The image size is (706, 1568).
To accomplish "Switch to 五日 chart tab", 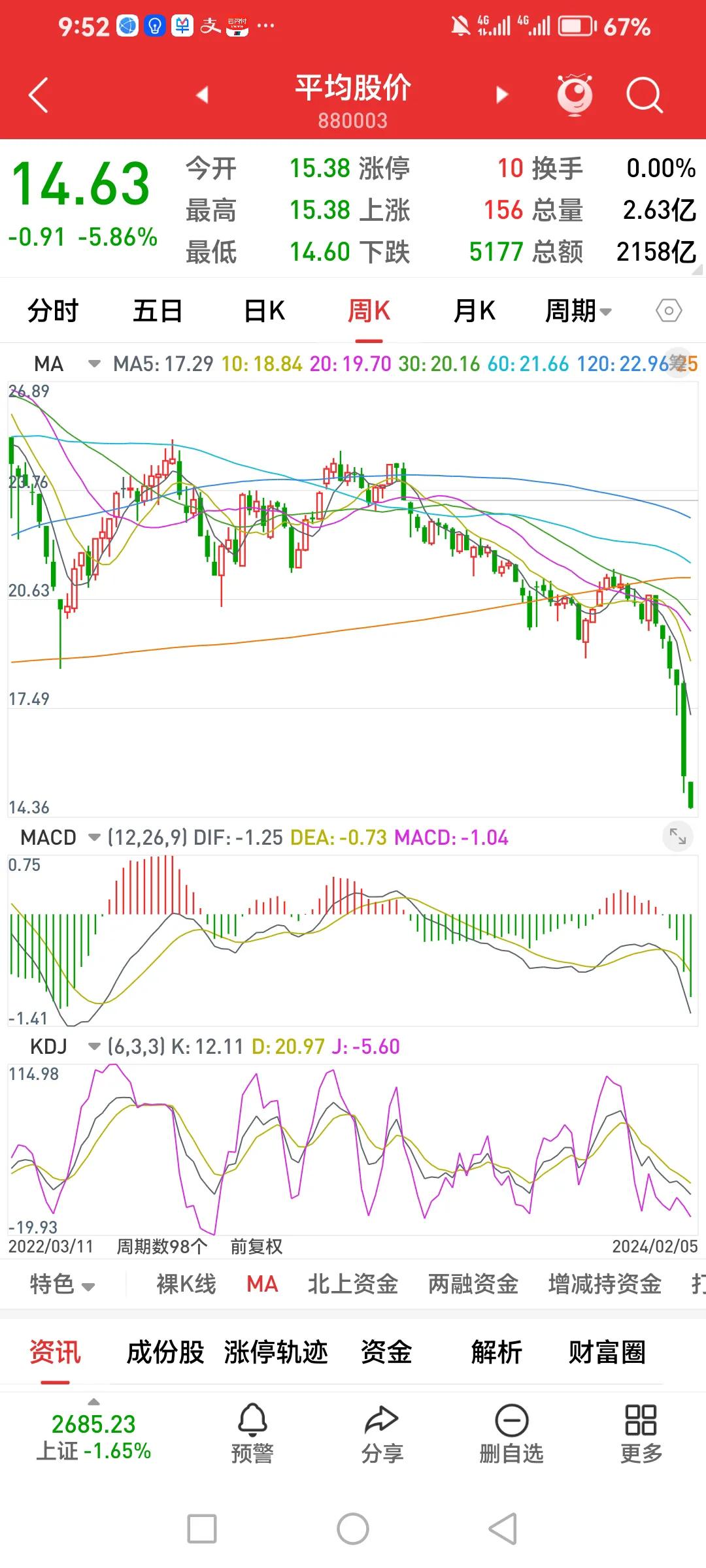I will click(158, 311).
